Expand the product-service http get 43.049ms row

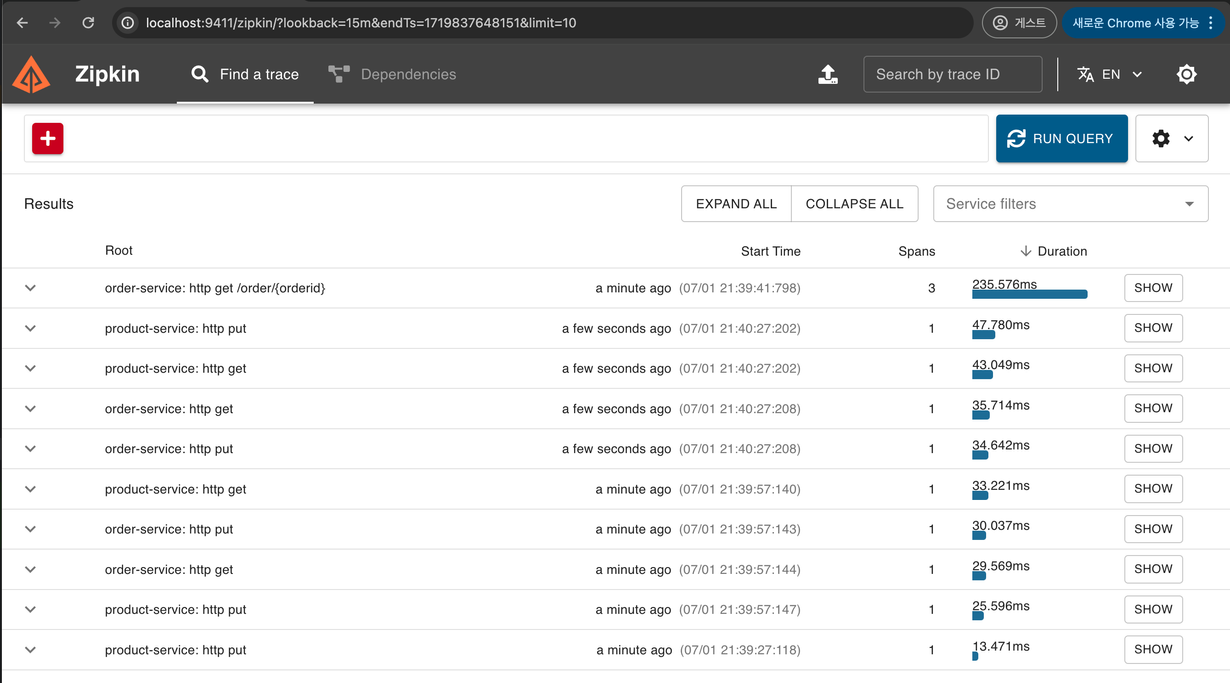30,368
